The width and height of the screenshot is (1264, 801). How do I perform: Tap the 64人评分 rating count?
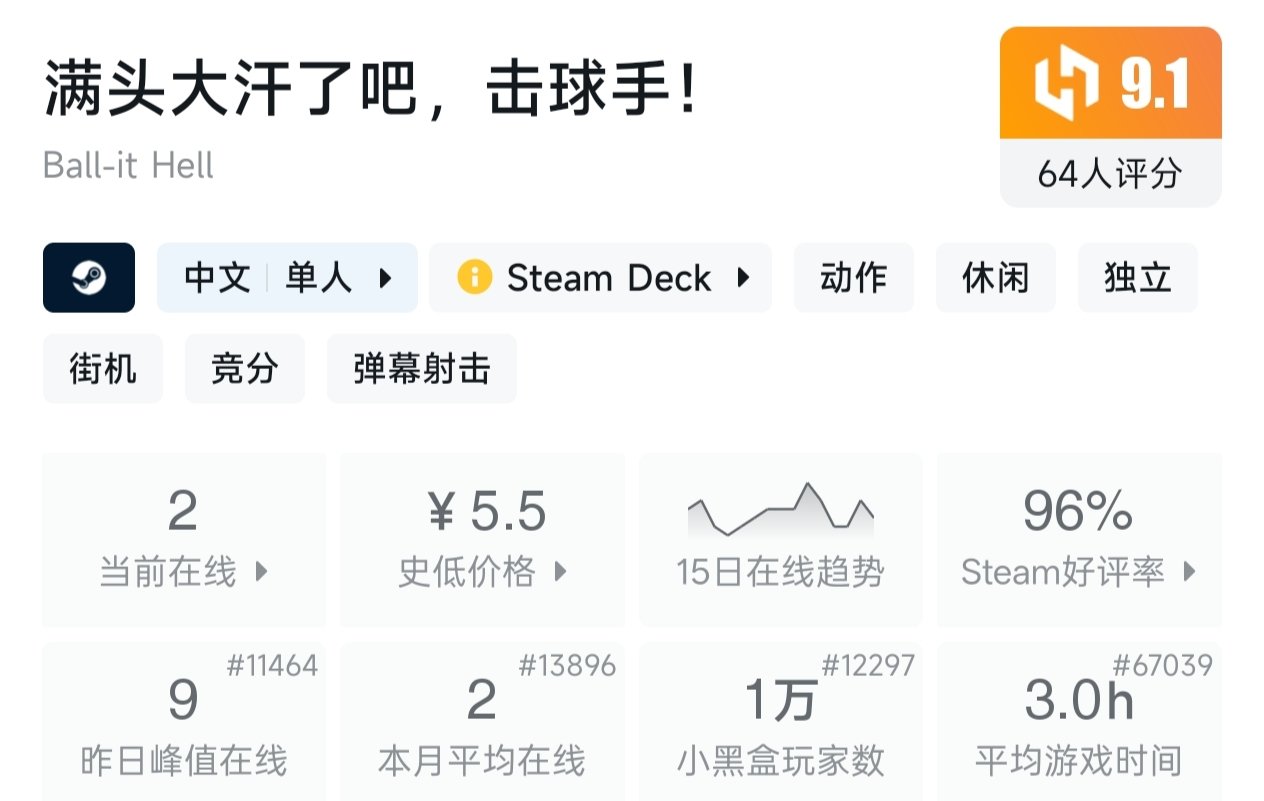1110,174
